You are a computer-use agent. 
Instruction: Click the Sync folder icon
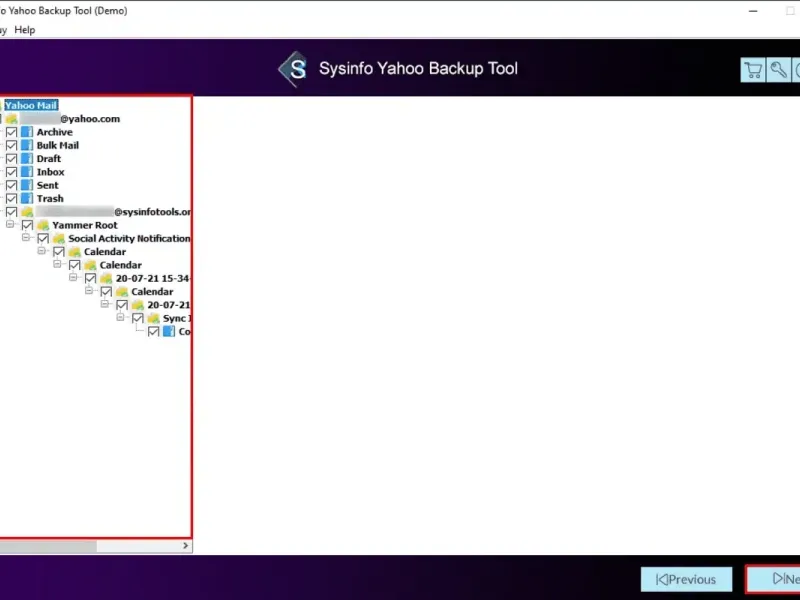pos(154,318)
